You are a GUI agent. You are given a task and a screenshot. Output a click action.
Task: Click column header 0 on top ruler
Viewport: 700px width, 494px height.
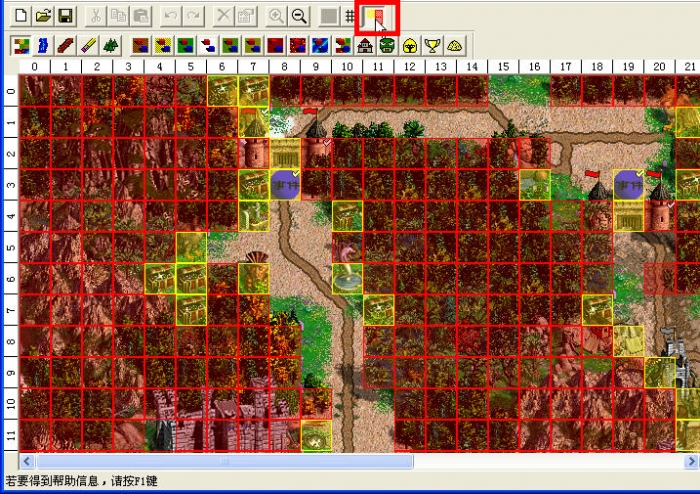[x=35, y=66]
